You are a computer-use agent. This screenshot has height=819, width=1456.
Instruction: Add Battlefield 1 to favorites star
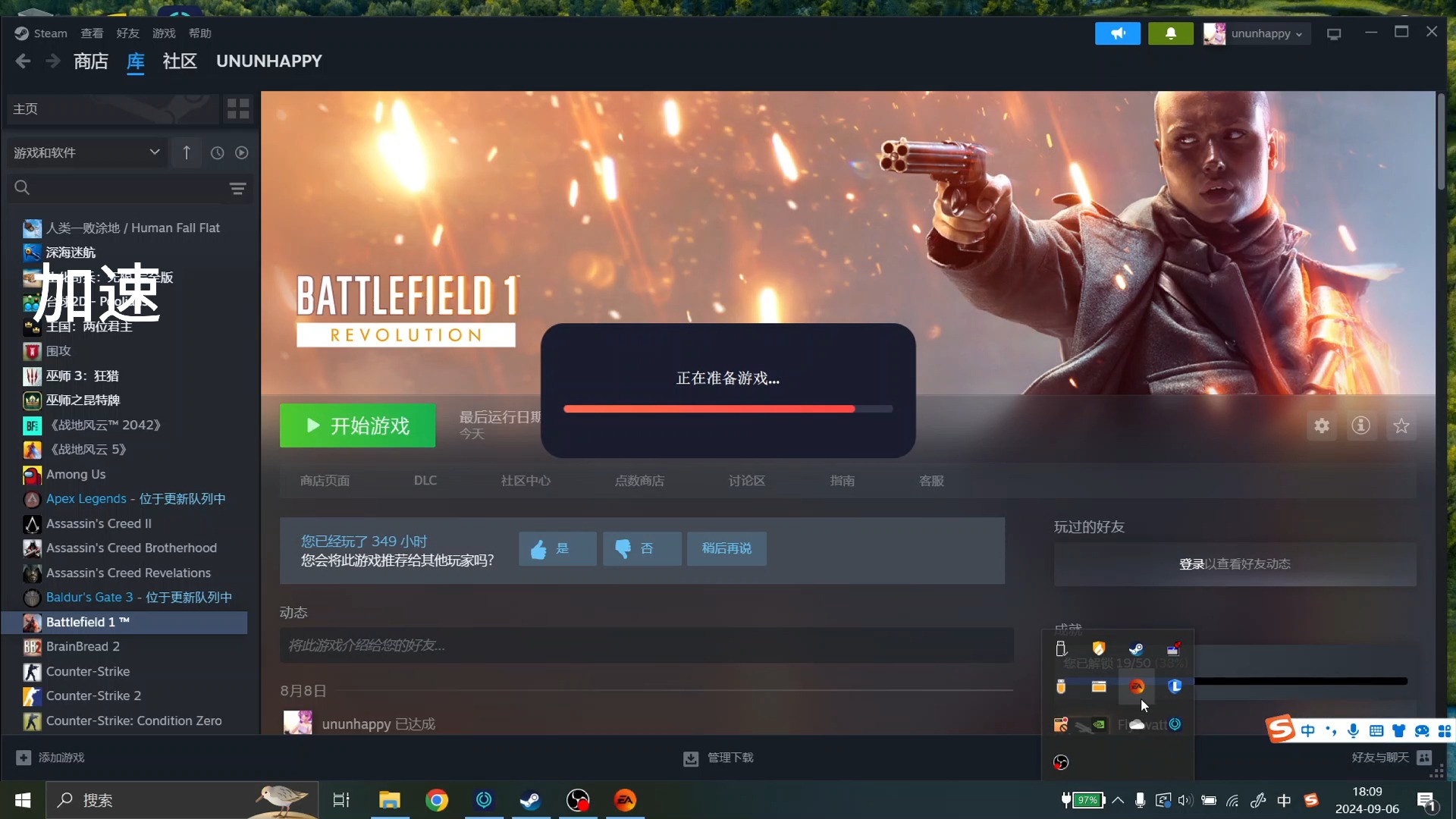pos(1401,425)
